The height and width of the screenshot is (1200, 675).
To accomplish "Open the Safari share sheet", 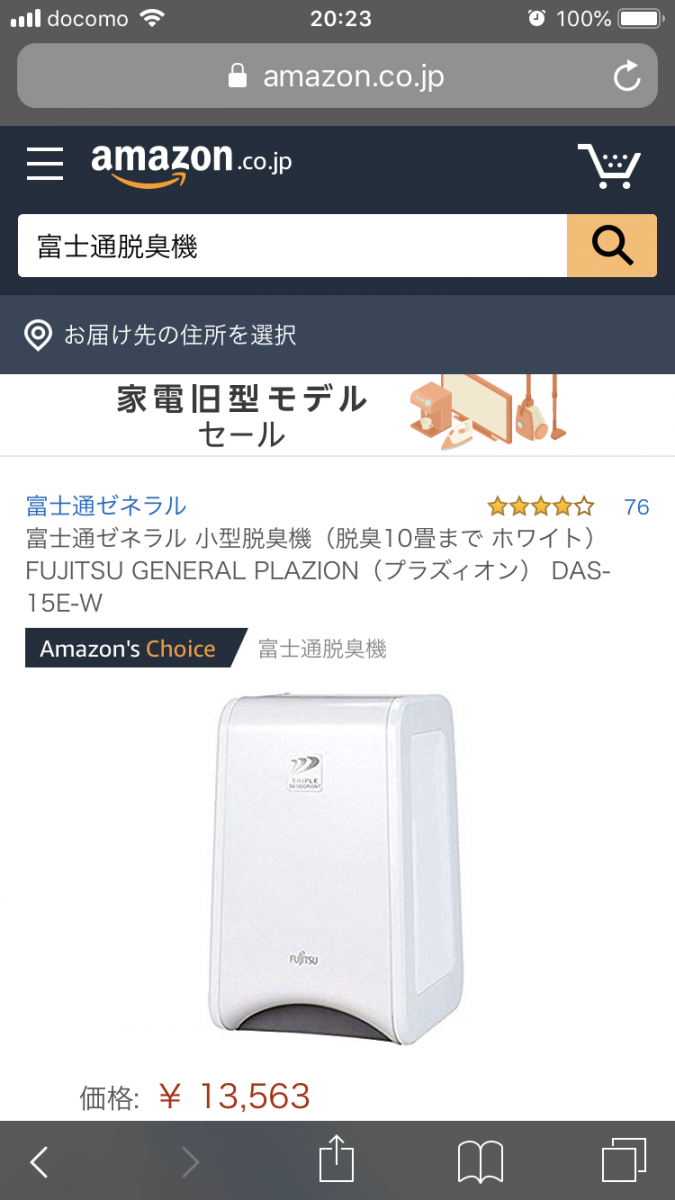I will point(337,1161).
